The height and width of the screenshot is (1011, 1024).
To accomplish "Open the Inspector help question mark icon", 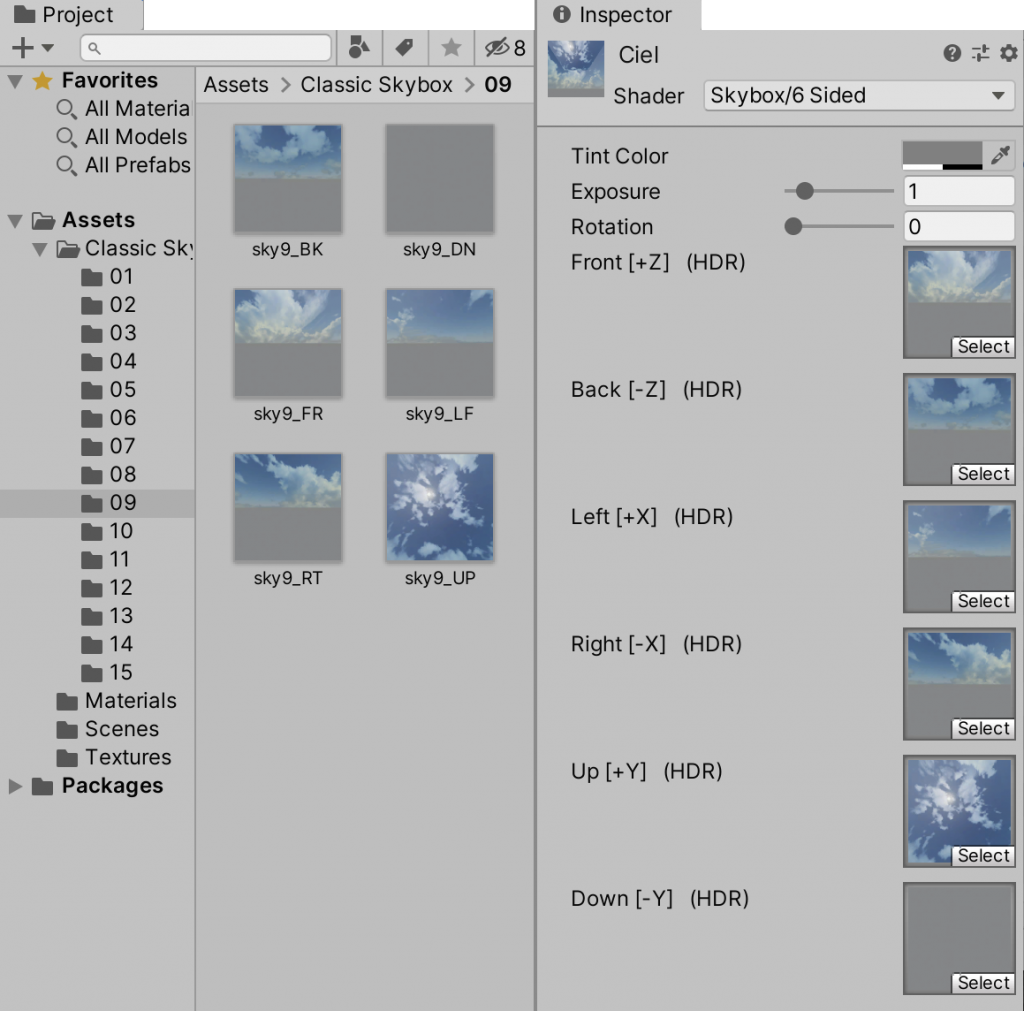I will [952, 54].
